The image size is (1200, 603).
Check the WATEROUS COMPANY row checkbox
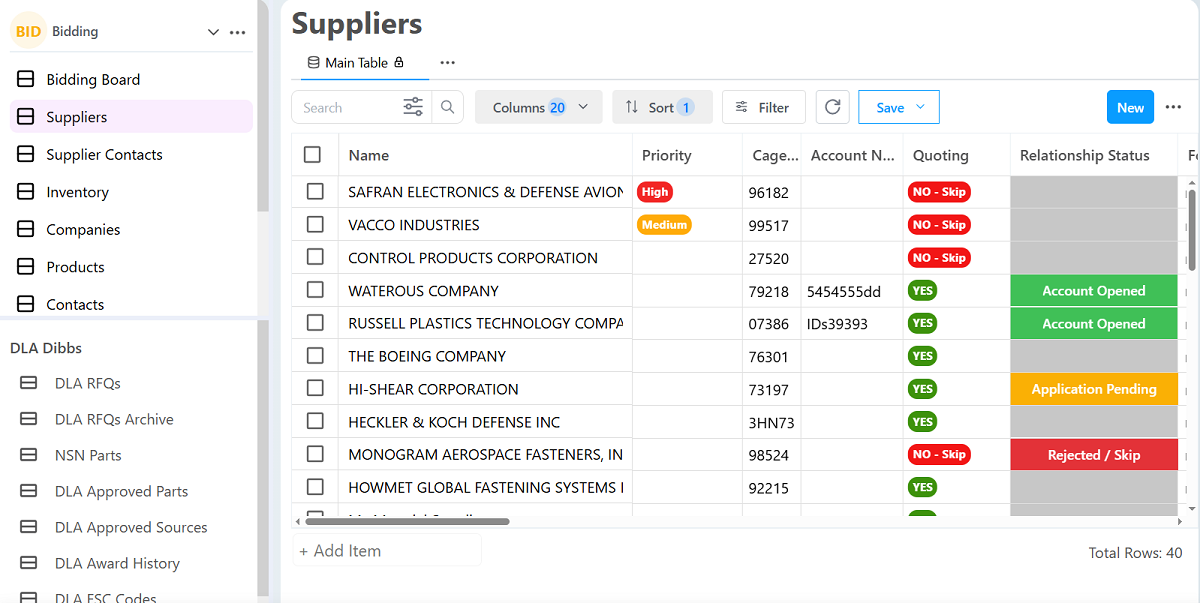point(315,290)
